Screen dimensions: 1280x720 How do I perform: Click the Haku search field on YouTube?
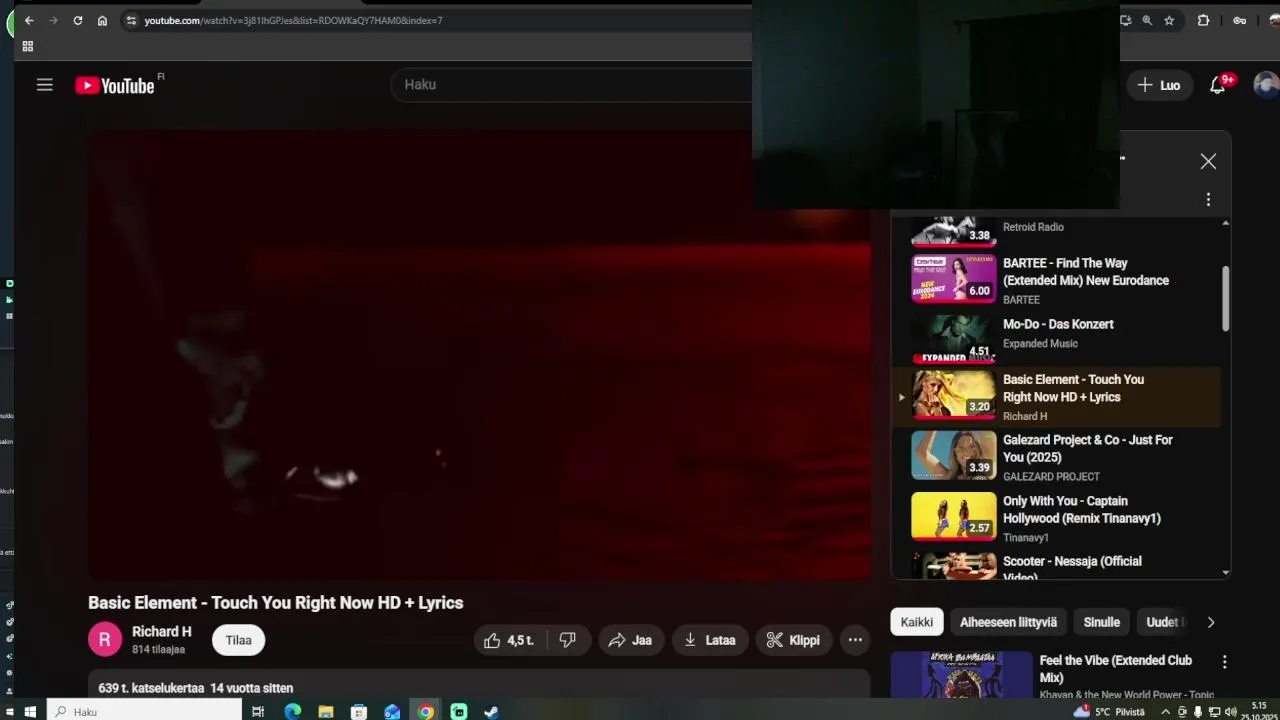coord(571,85)
